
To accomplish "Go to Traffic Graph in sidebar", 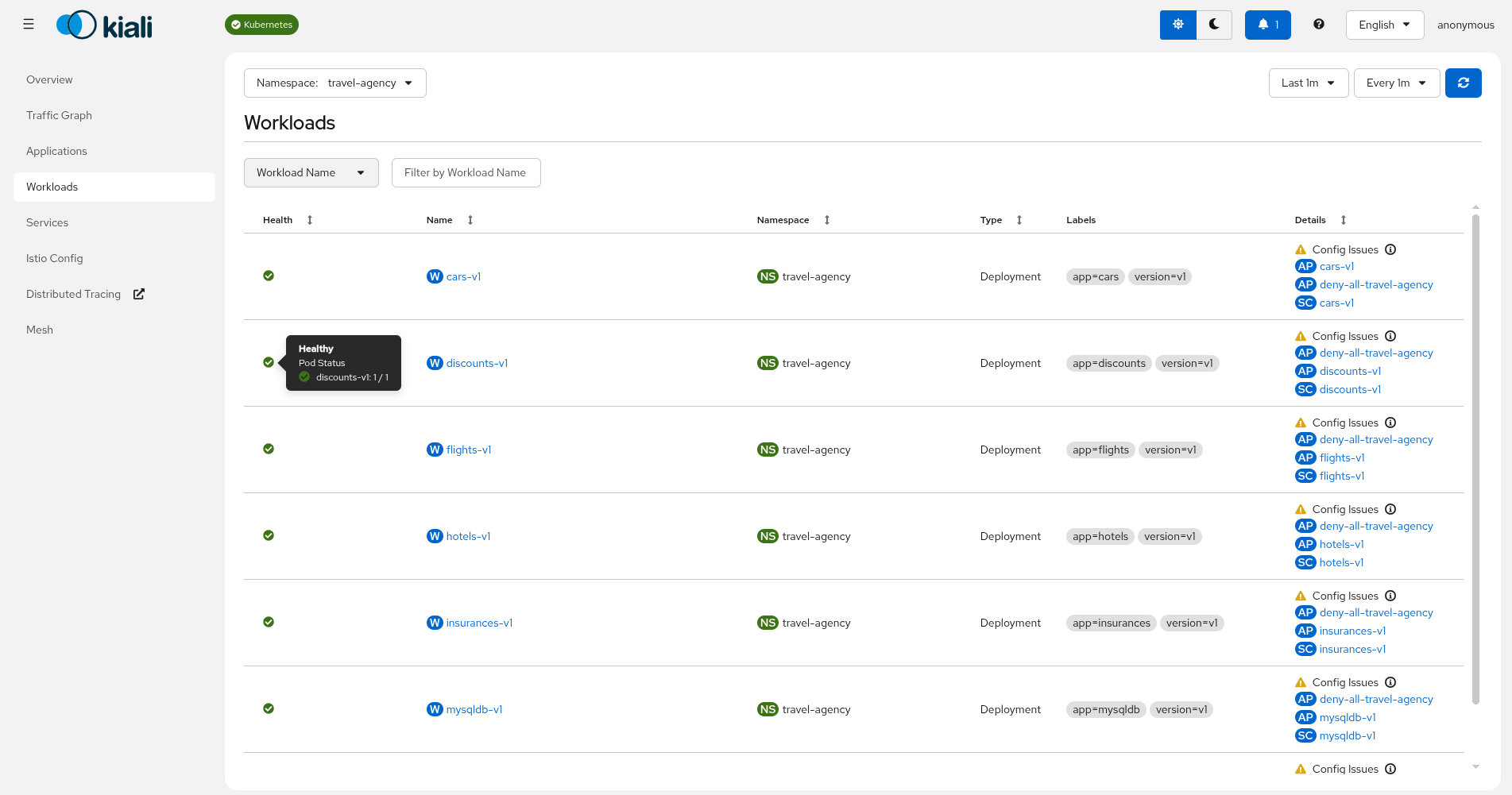I will point(59,115).
